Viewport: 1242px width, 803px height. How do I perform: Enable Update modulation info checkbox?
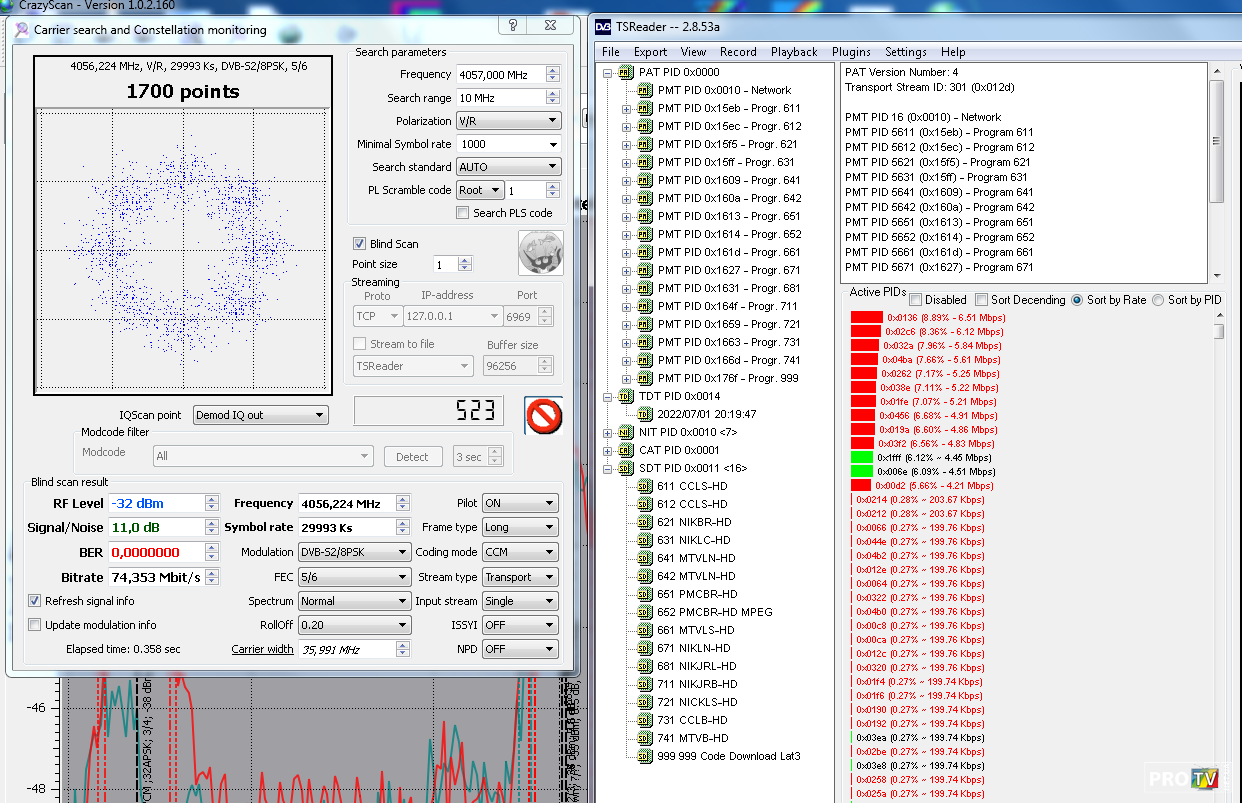click(x=36, y=625)
